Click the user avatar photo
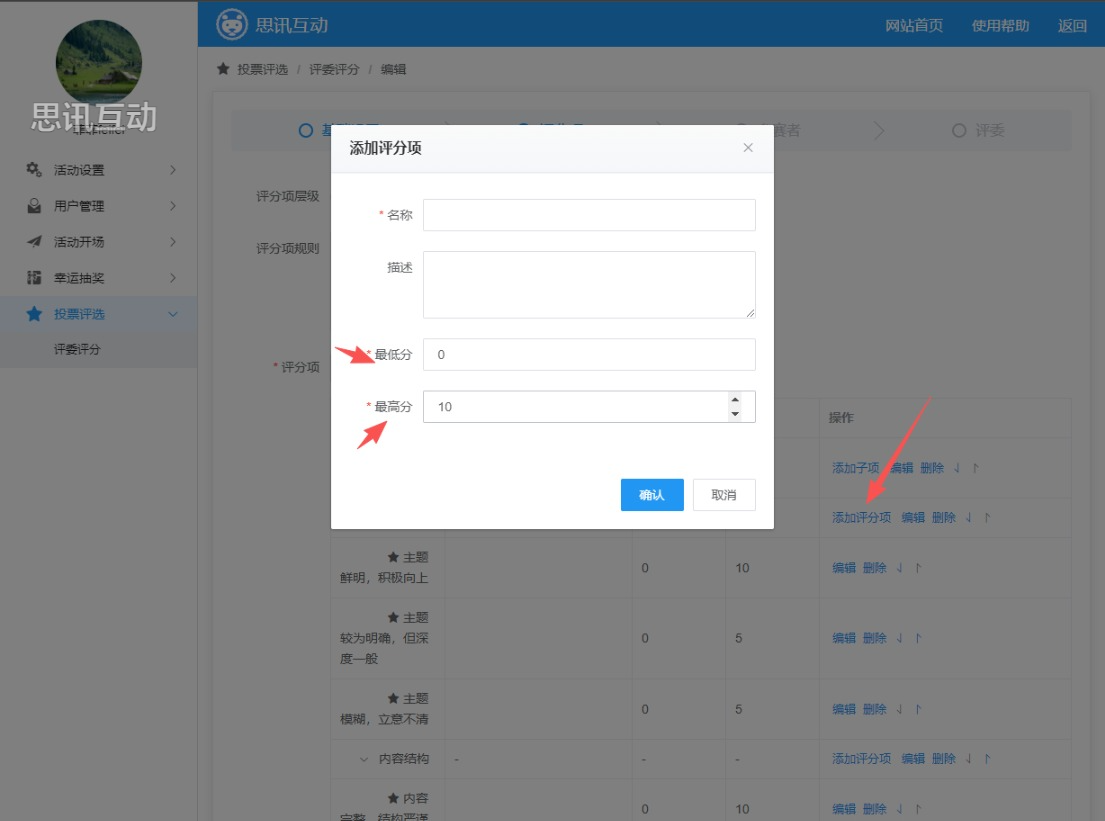Screen dimensions: 1105x821 [x=98, y=62]
